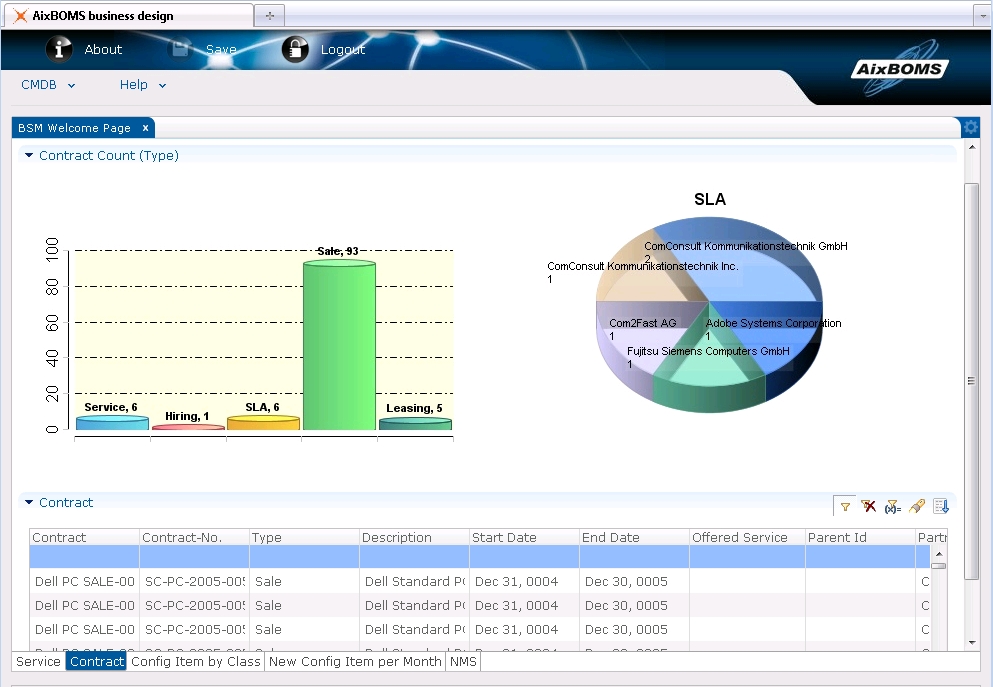Sort by the Contract-No. column header
Viewport: 993px width, 687px height.
(194, 538)
